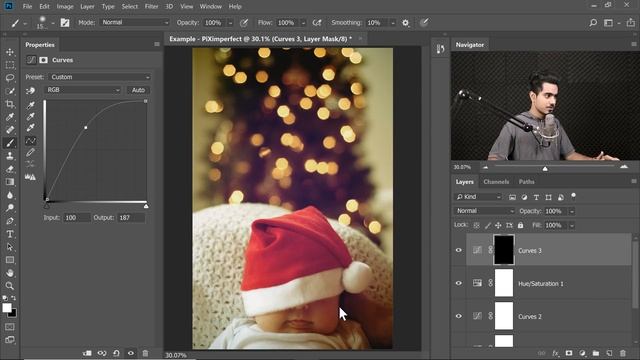The width and height of the screenshot is (640, 360).
Task: Open the Curves Preset dropdown
Action: (x=100, y=77)
